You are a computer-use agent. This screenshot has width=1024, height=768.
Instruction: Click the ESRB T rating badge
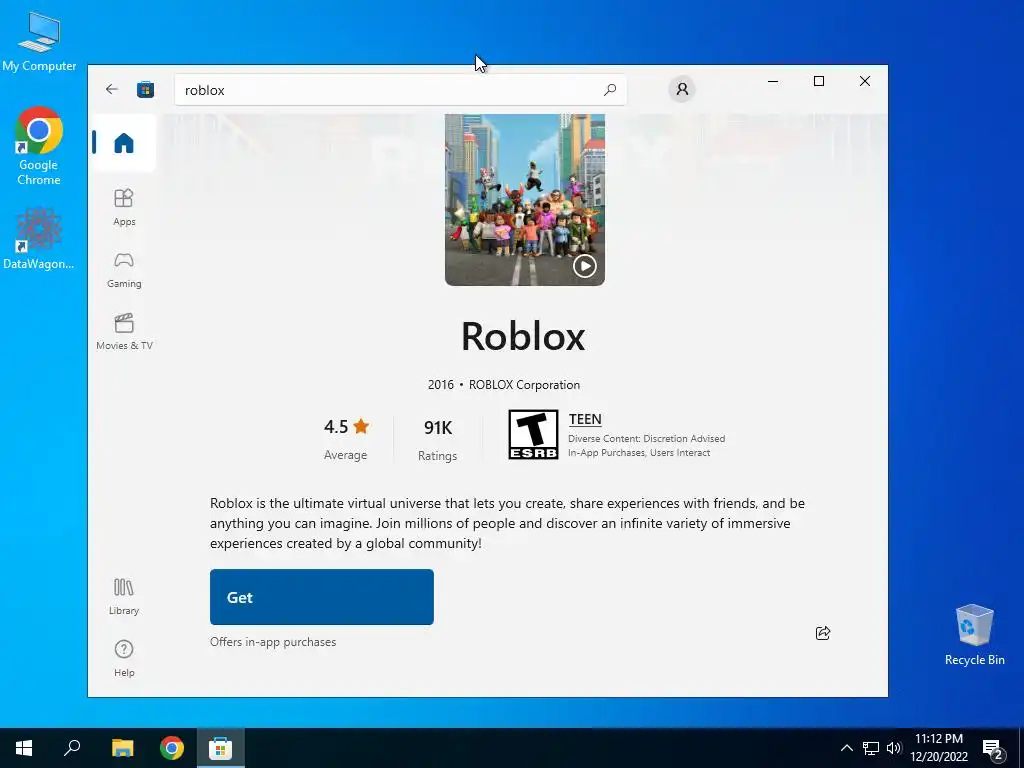coord(533,434)
